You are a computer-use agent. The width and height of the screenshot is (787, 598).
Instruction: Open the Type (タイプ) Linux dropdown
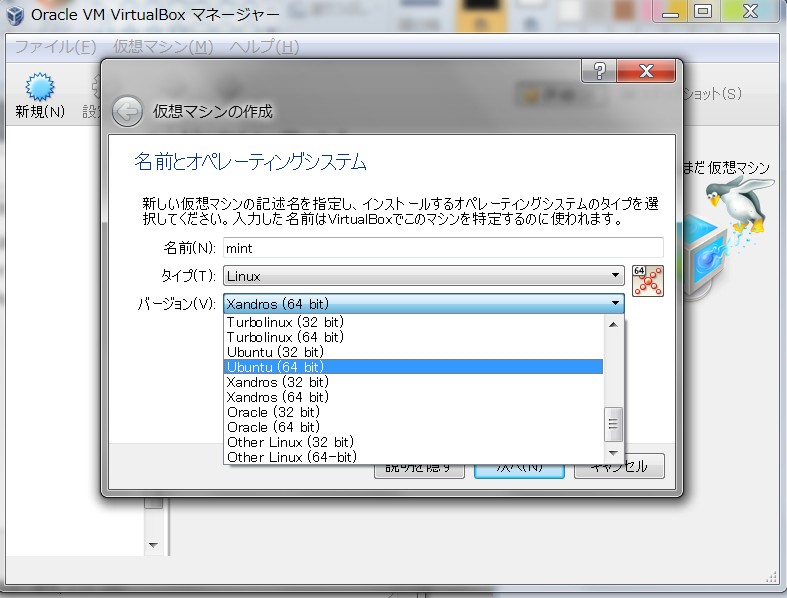click(x=424, y=275)
